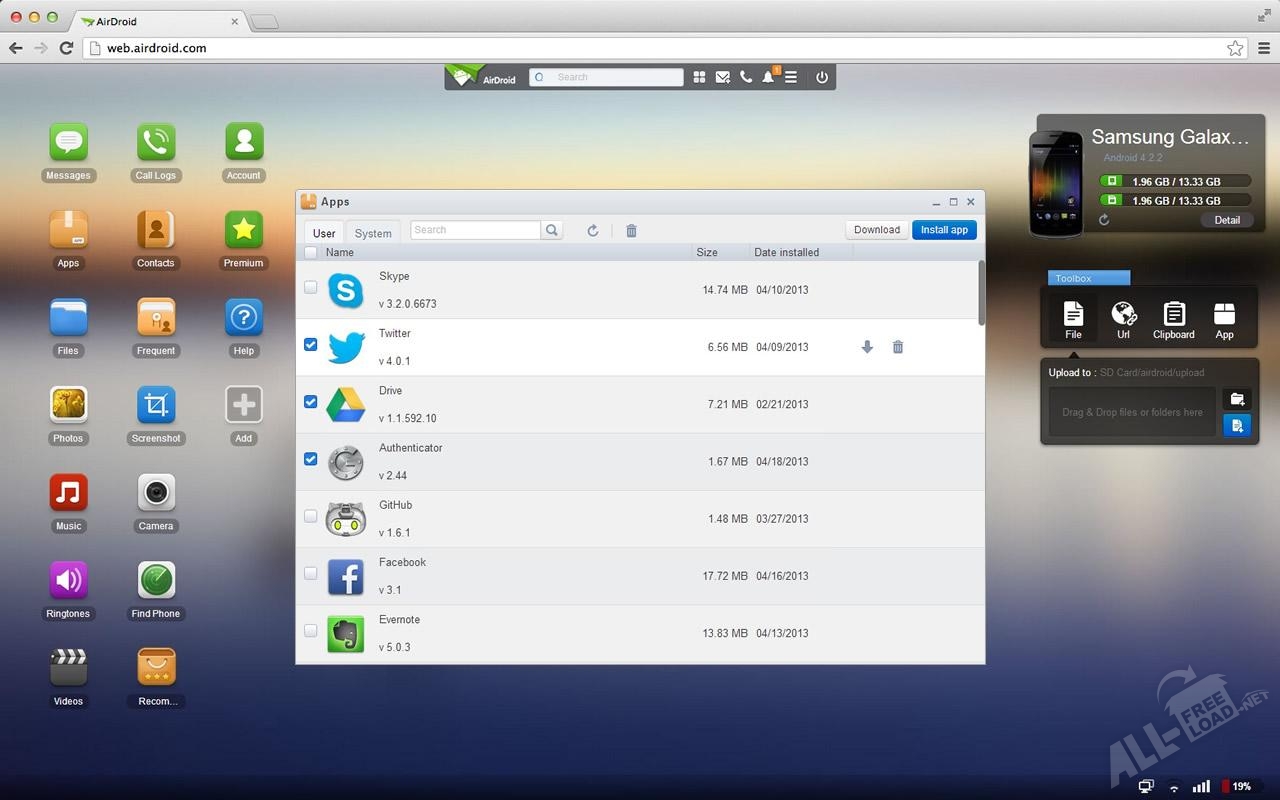1280x800 pixels.
Task: Select the Url tab in Toolbox
Action: pyautogui.click(x=1123, y=320)
